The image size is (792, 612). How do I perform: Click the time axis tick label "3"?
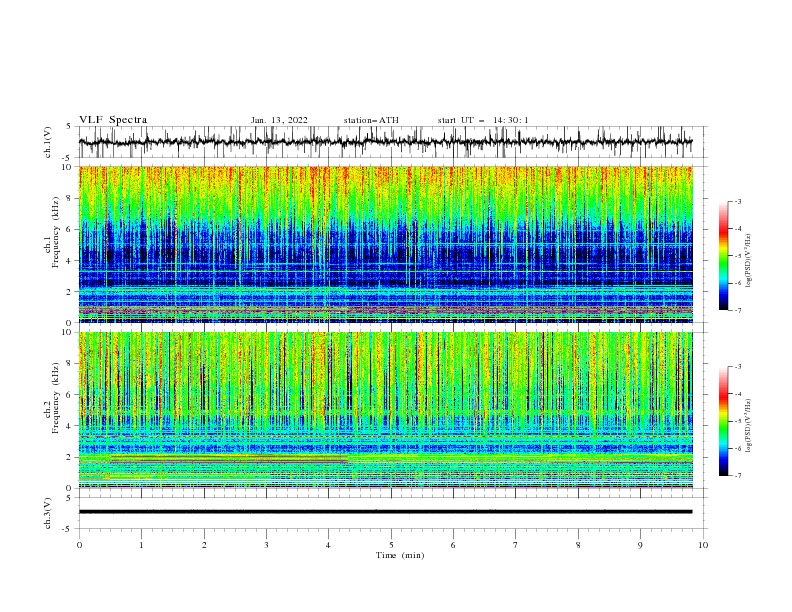tap(266, 545)
